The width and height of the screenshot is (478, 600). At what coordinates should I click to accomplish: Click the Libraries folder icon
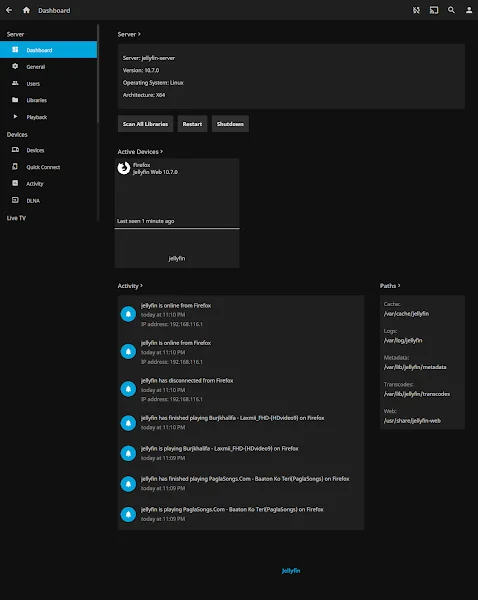click(x=15, y=100)
